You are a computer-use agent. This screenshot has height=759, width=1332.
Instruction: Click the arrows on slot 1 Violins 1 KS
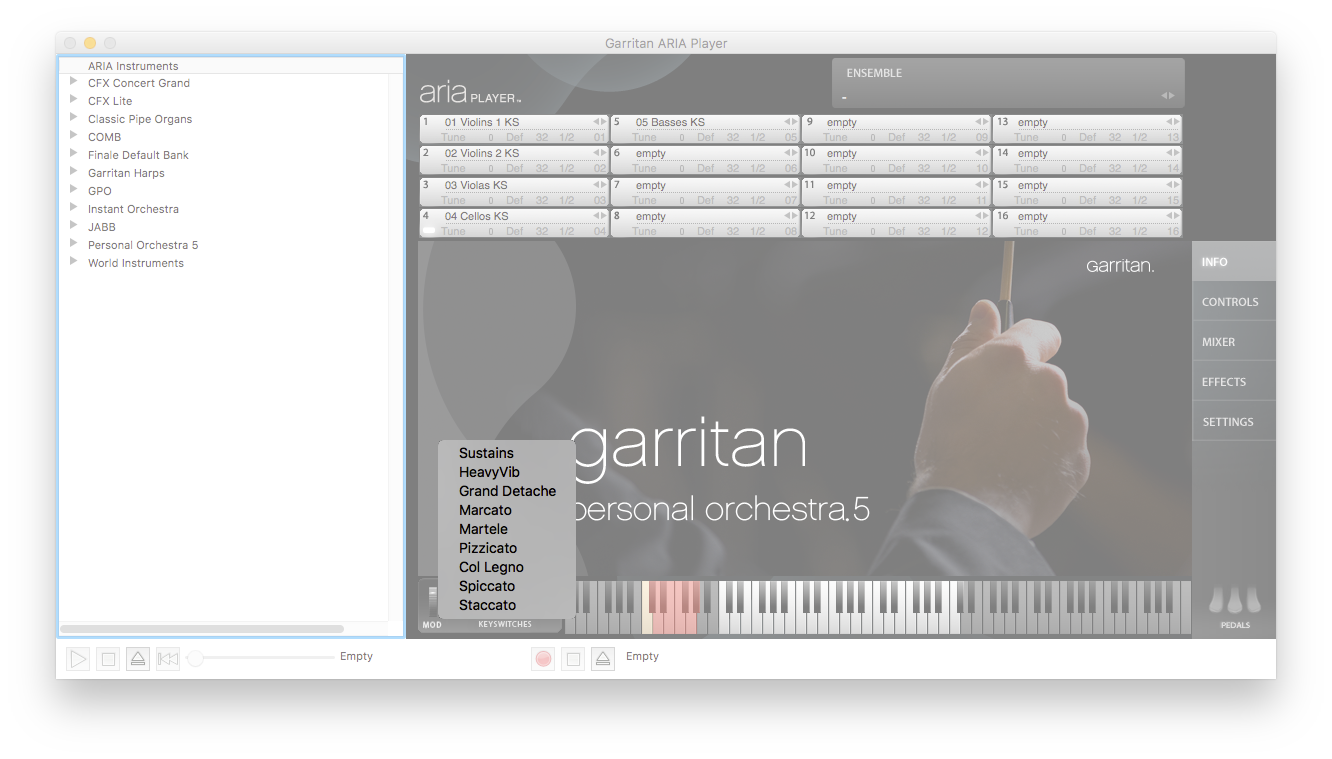600,122
